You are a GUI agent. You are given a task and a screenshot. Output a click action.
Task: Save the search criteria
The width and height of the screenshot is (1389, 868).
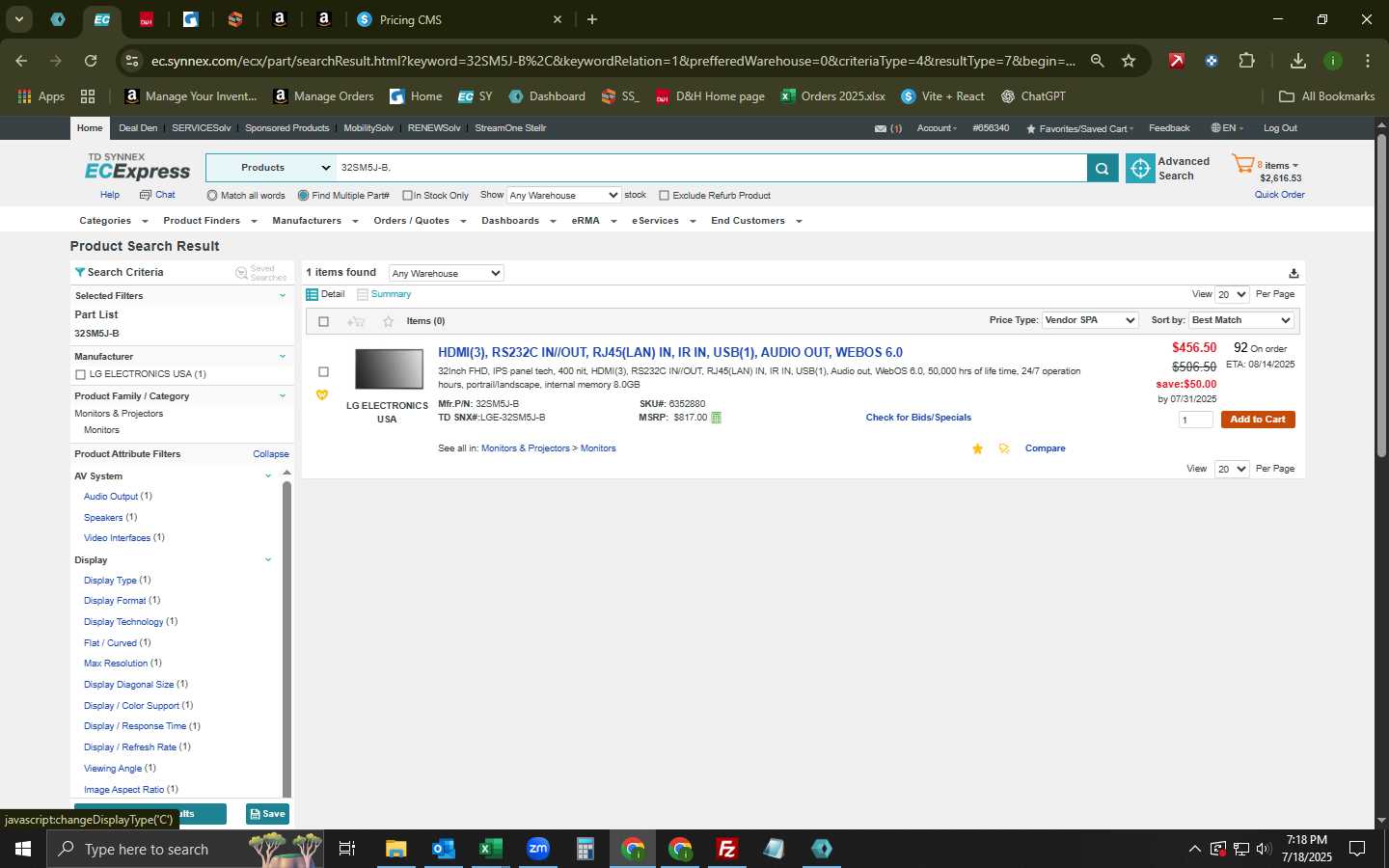267,814
